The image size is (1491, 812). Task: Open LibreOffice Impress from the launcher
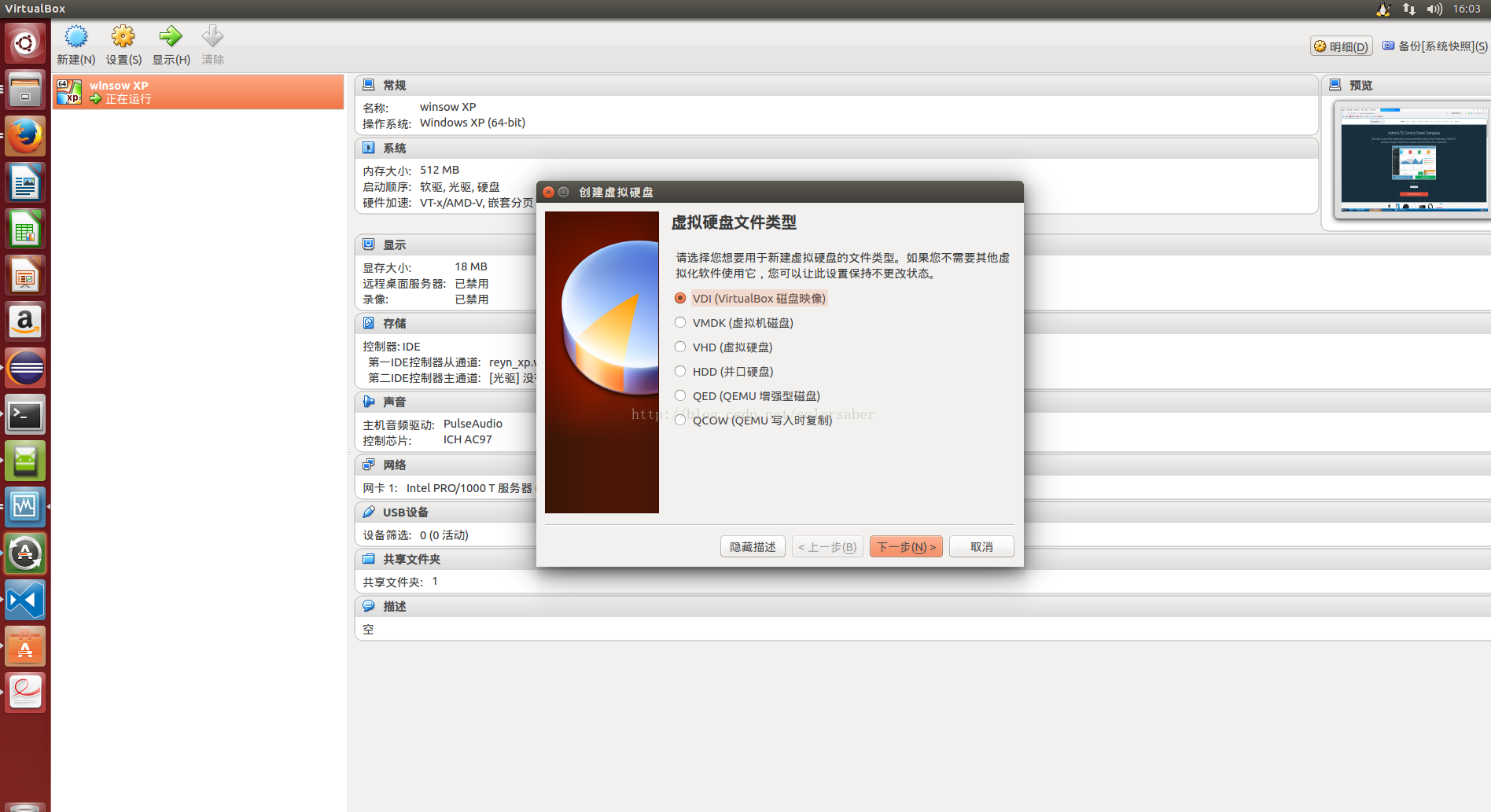pyautogui.click(x=25, y=275)
